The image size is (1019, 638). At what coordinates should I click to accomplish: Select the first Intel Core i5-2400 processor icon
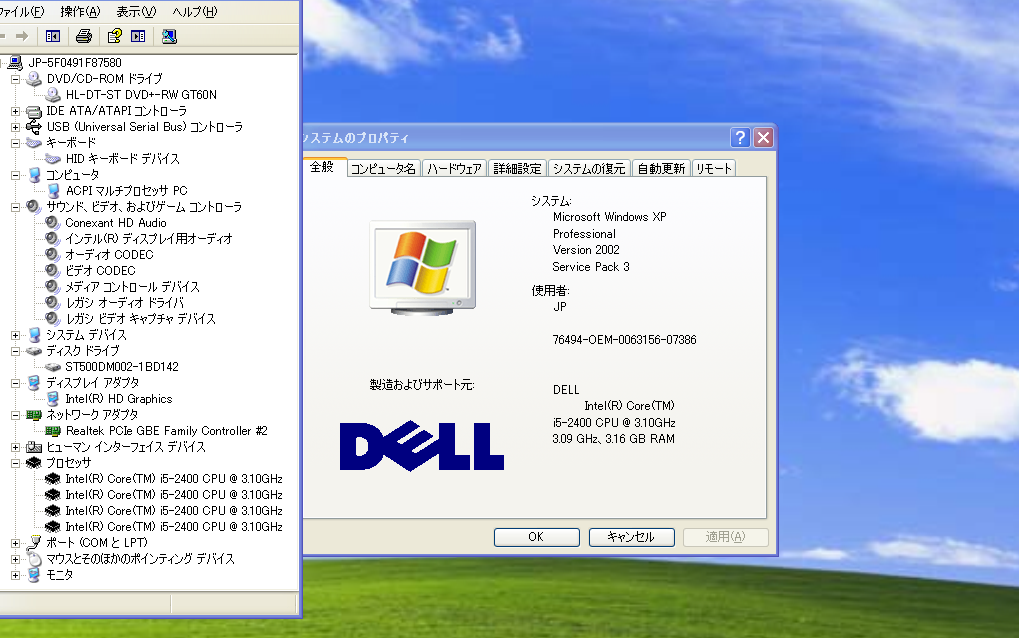53,478
